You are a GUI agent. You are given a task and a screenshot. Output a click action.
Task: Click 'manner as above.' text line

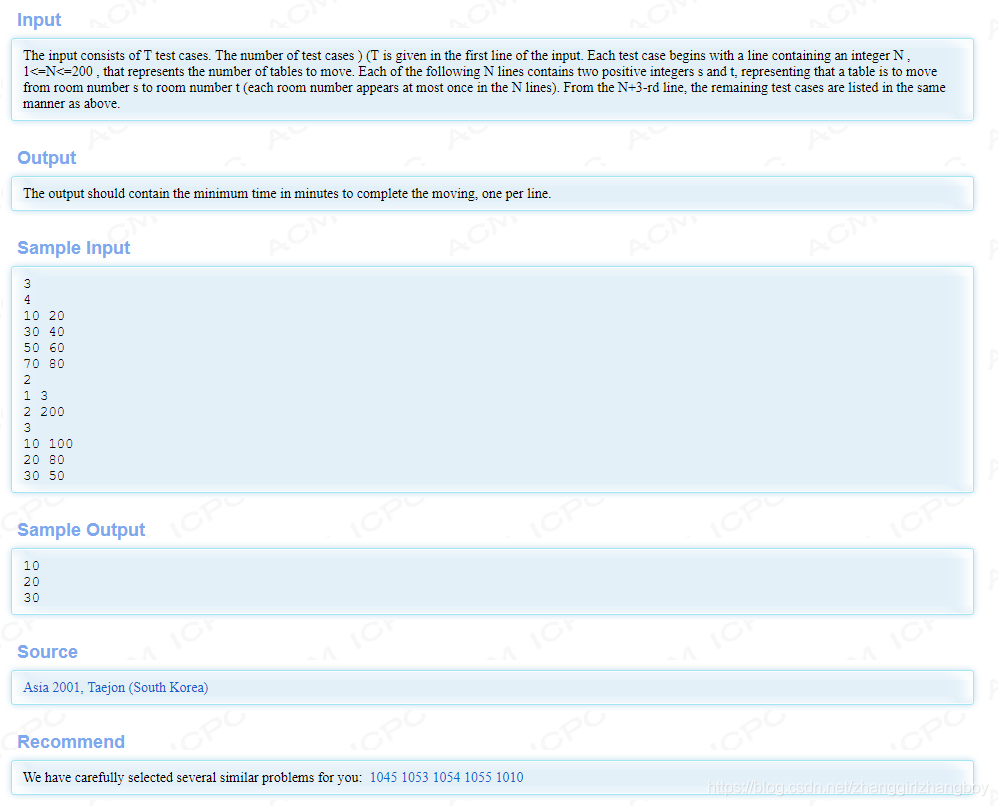71,103
